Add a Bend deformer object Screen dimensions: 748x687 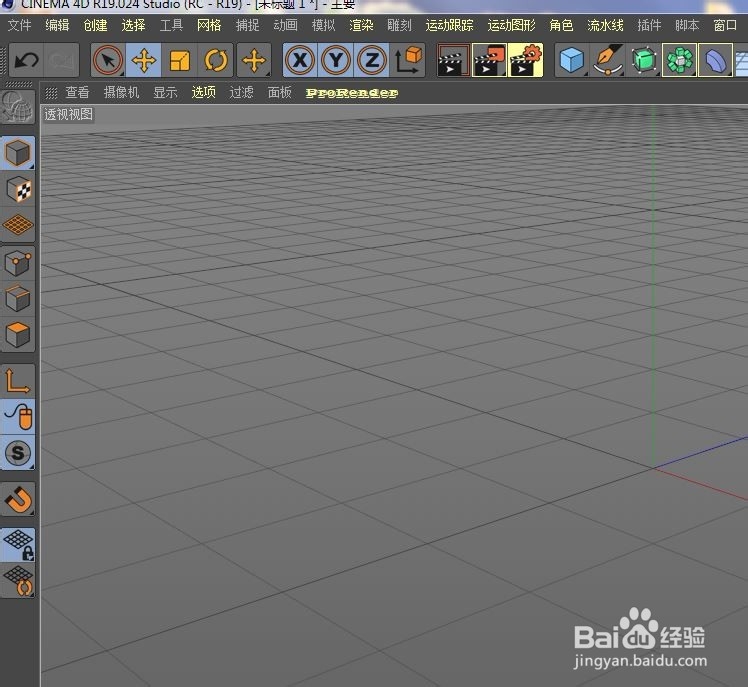click(x=715, y=60)
